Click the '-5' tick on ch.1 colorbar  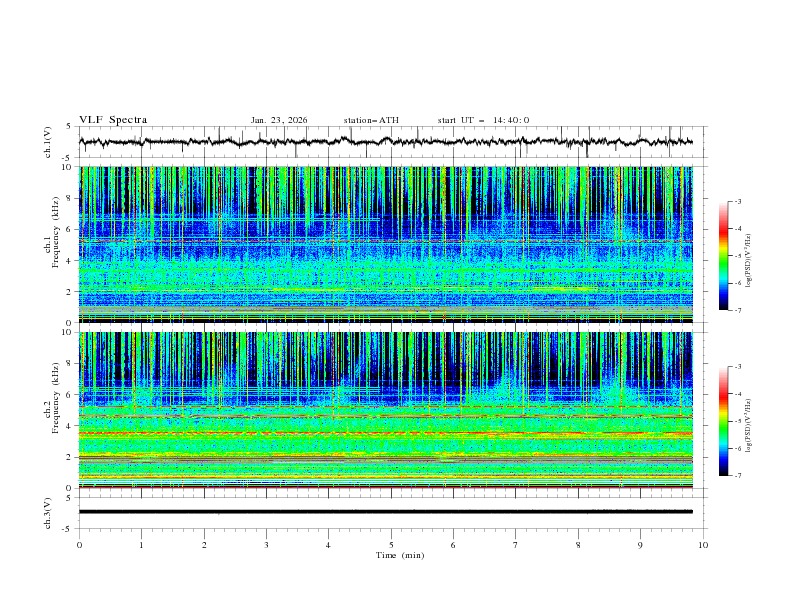(738, 256)
